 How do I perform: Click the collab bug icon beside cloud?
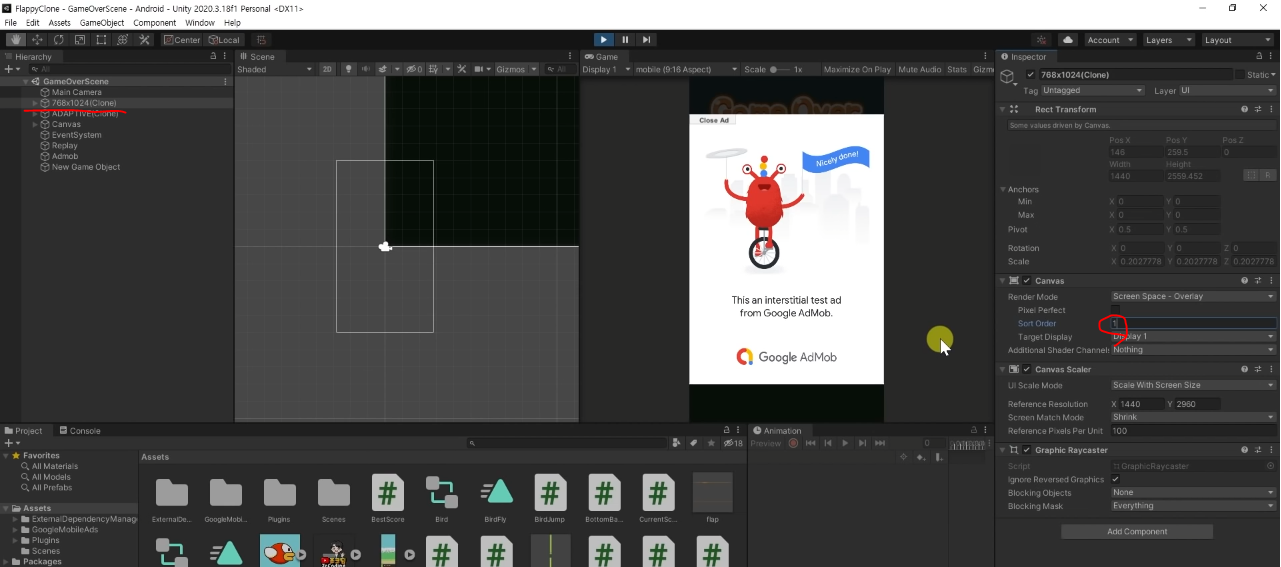click(1042, 40)
